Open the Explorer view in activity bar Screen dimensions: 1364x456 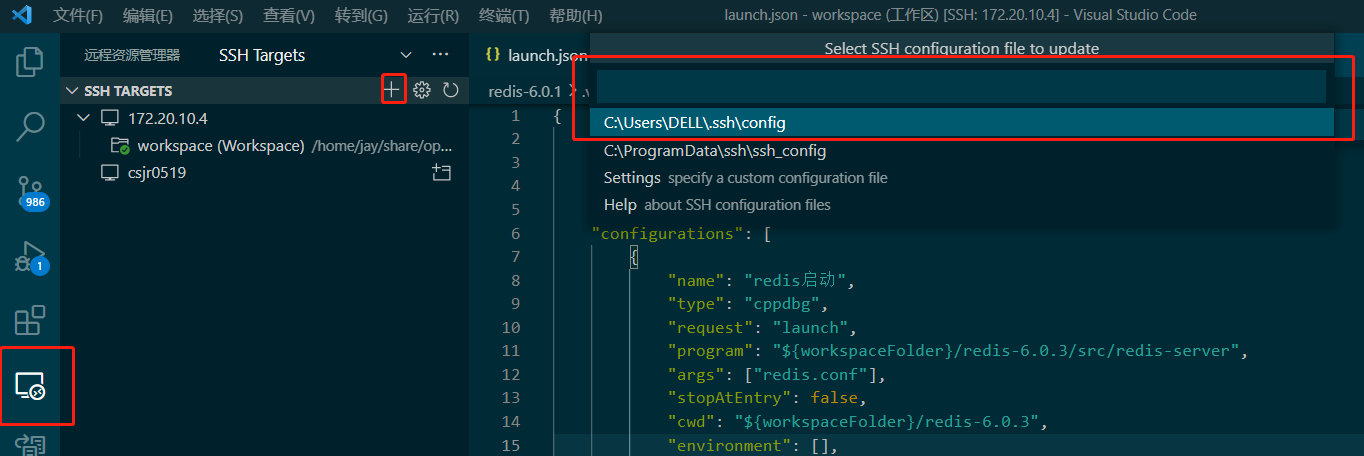point(30,62)
